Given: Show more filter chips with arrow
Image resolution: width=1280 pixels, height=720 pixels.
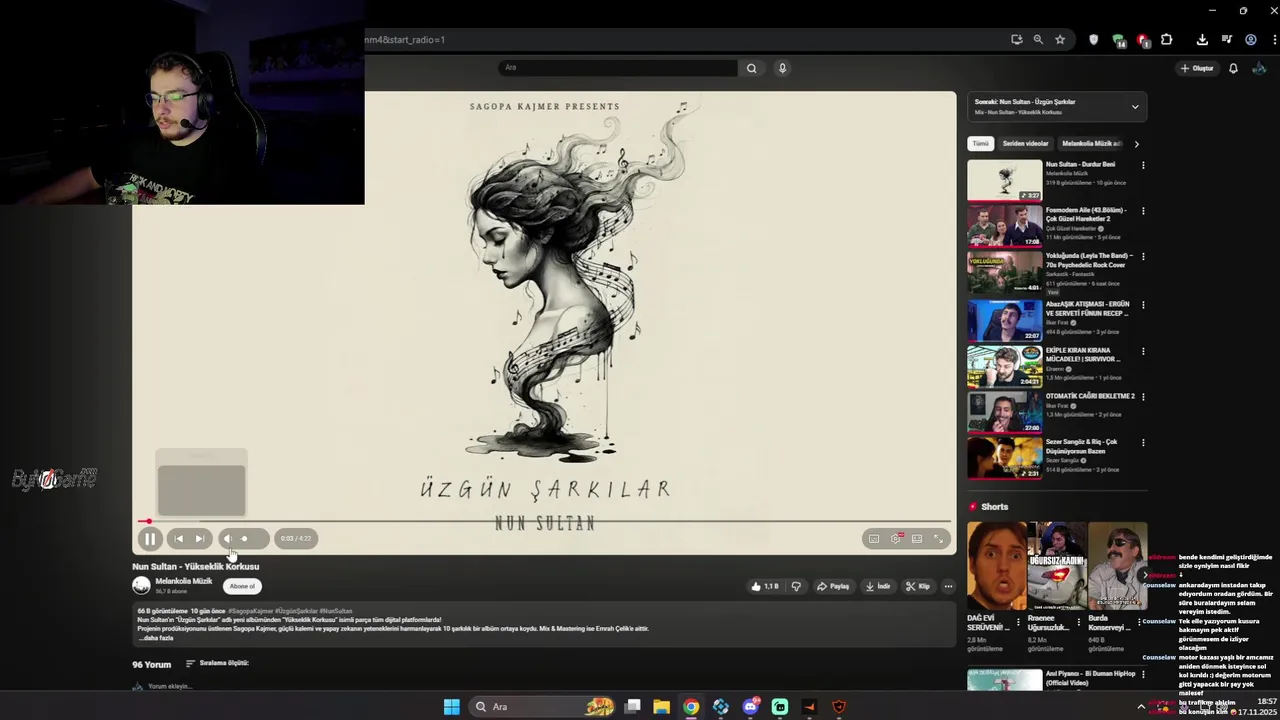Looking at the screenshot, I should 1136,144.
